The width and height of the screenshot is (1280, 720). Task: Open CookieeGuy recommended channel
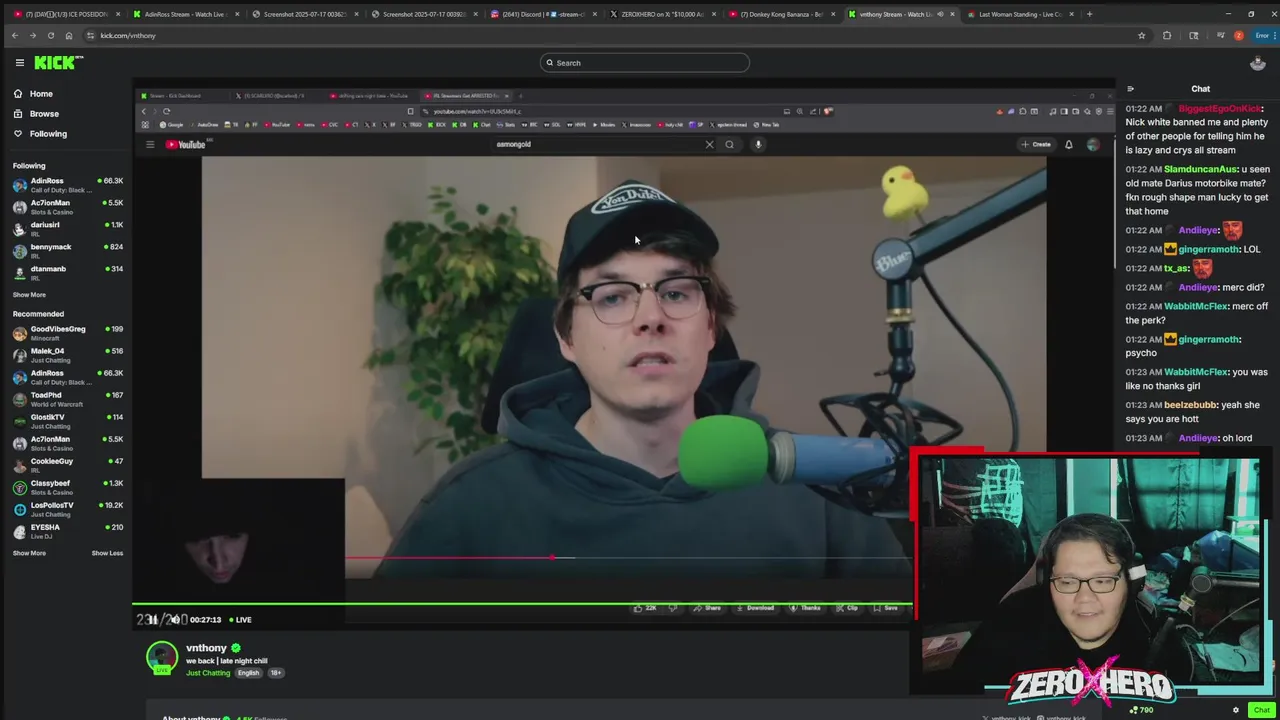point(68,465)
